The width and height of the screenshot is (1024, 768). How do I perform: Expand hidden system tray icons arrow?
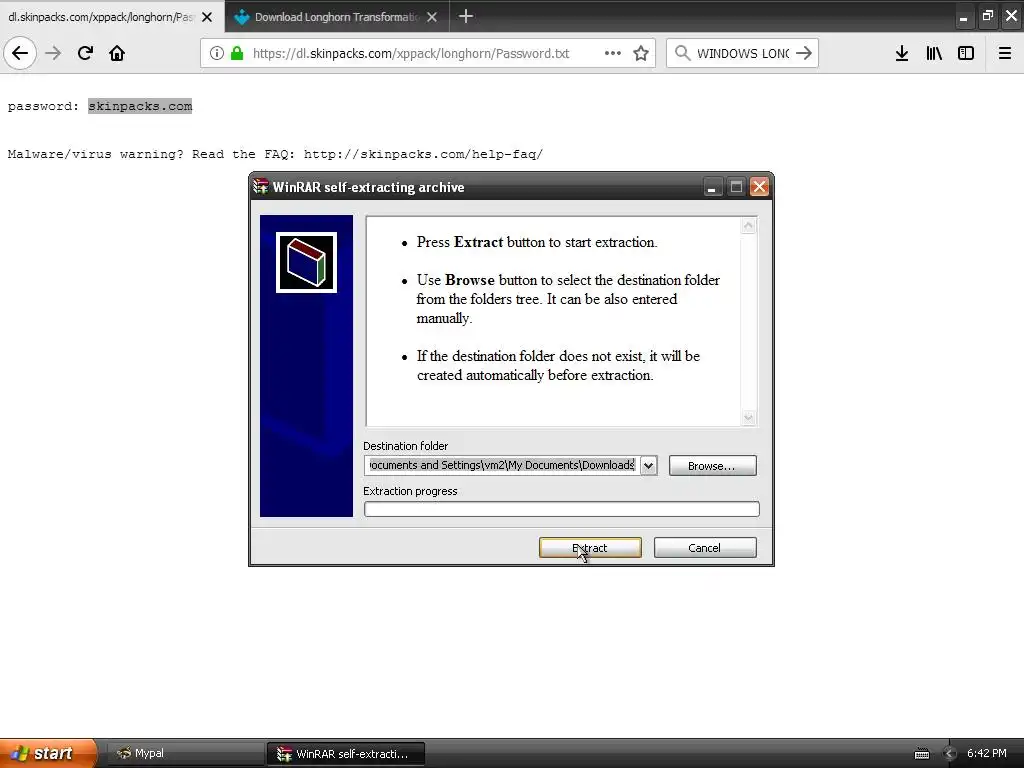click(949, 754)
